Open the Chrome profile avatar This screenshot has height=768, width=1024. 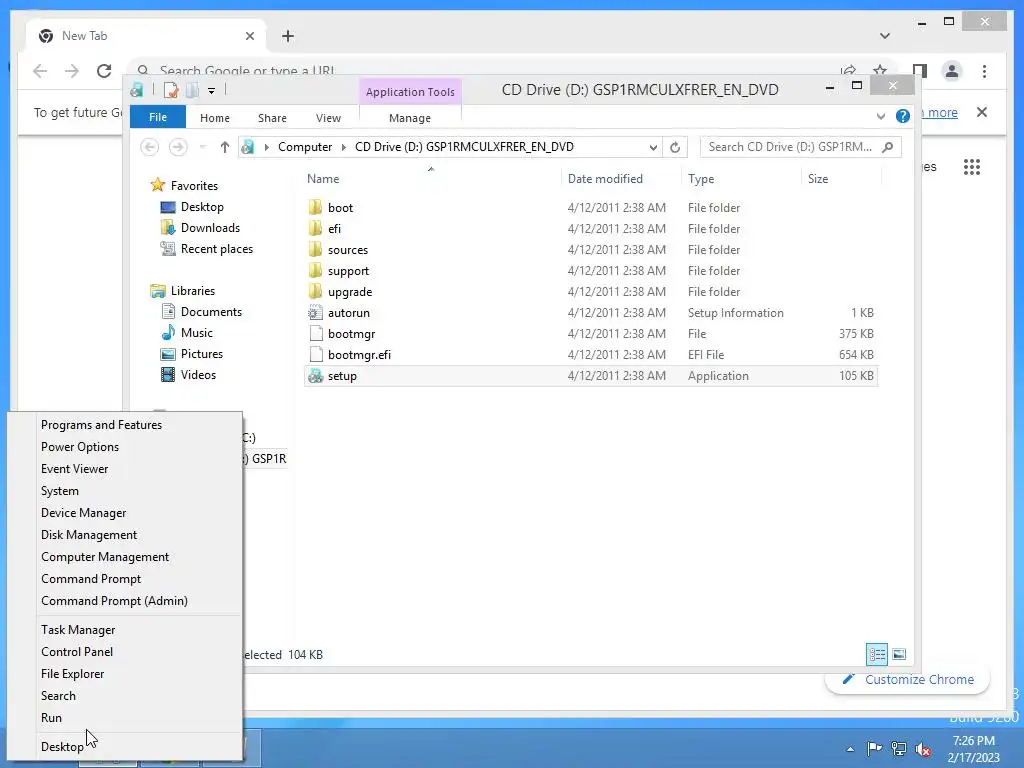(x=952, y=71)
